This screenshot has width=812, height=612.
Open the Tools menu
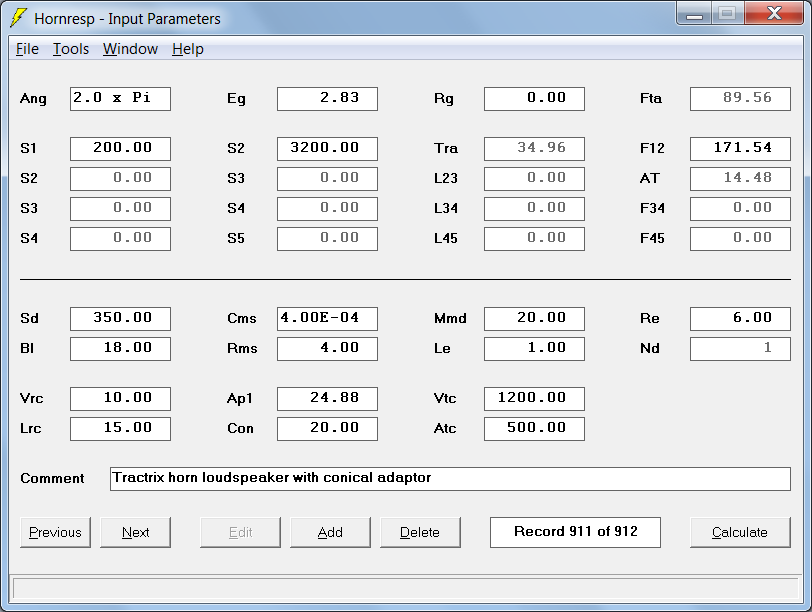tap(71, 49)
